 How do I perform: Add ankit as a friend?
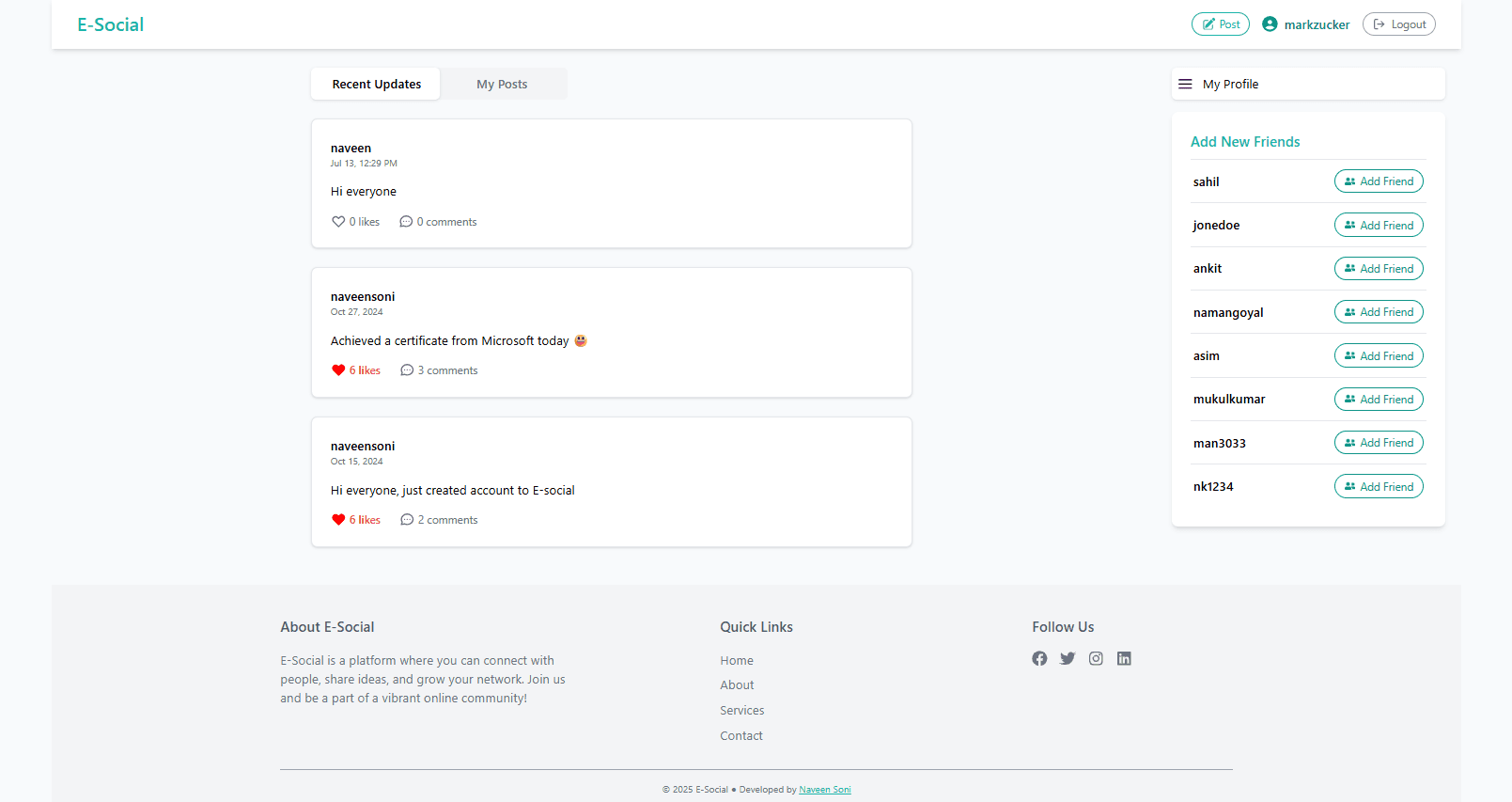point(1379,269)
